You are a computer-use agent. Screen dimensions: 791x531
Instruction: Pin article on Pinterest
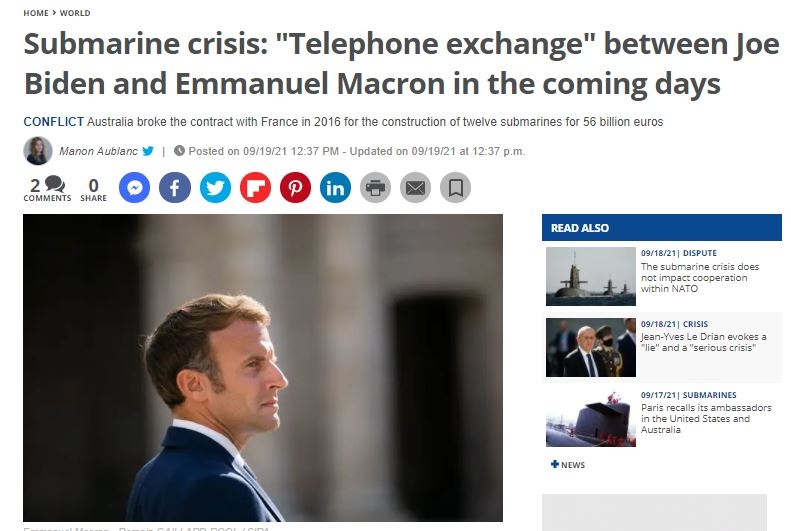click(295, 187)
